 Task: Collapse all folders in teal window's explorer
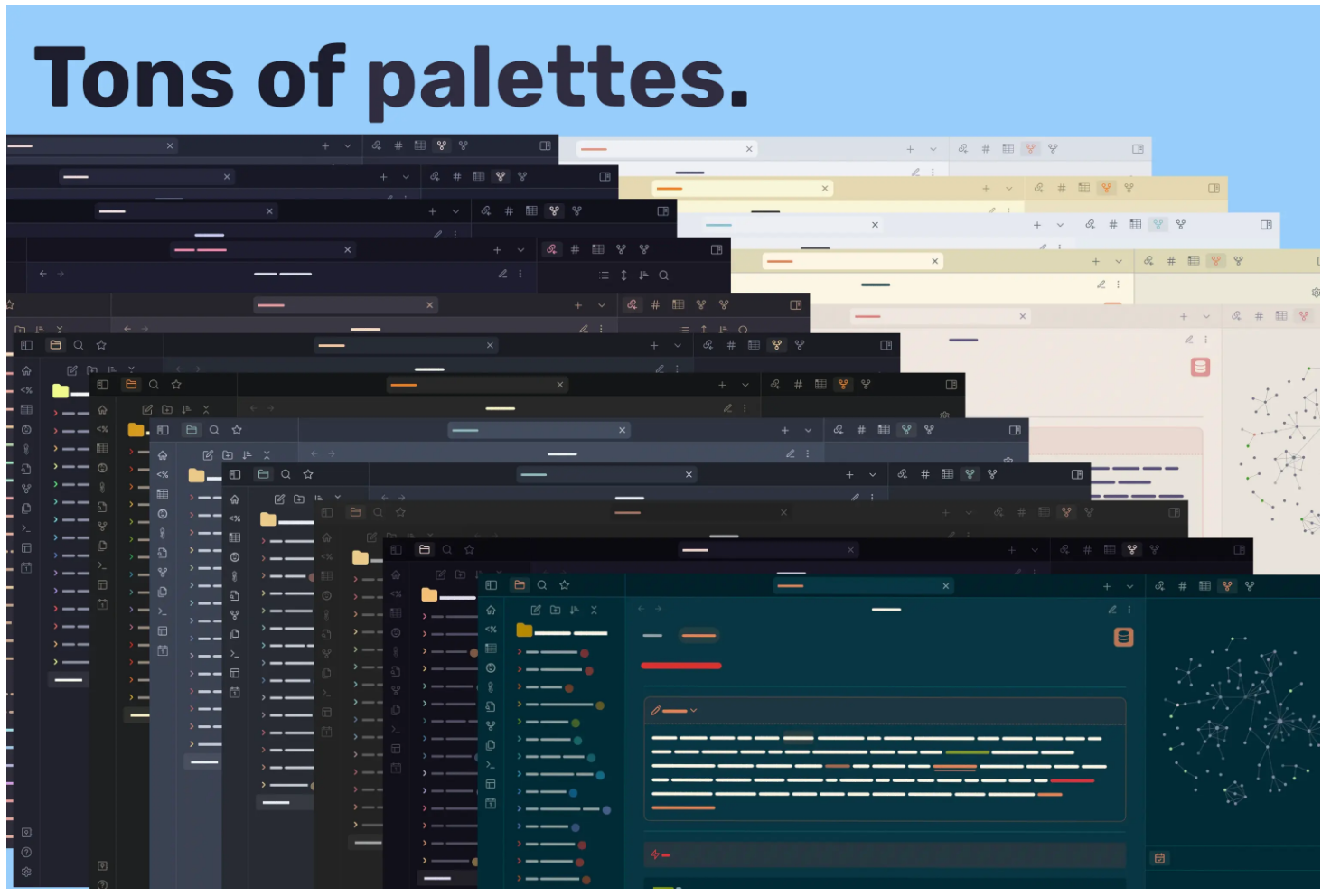[x=594, y=611]
